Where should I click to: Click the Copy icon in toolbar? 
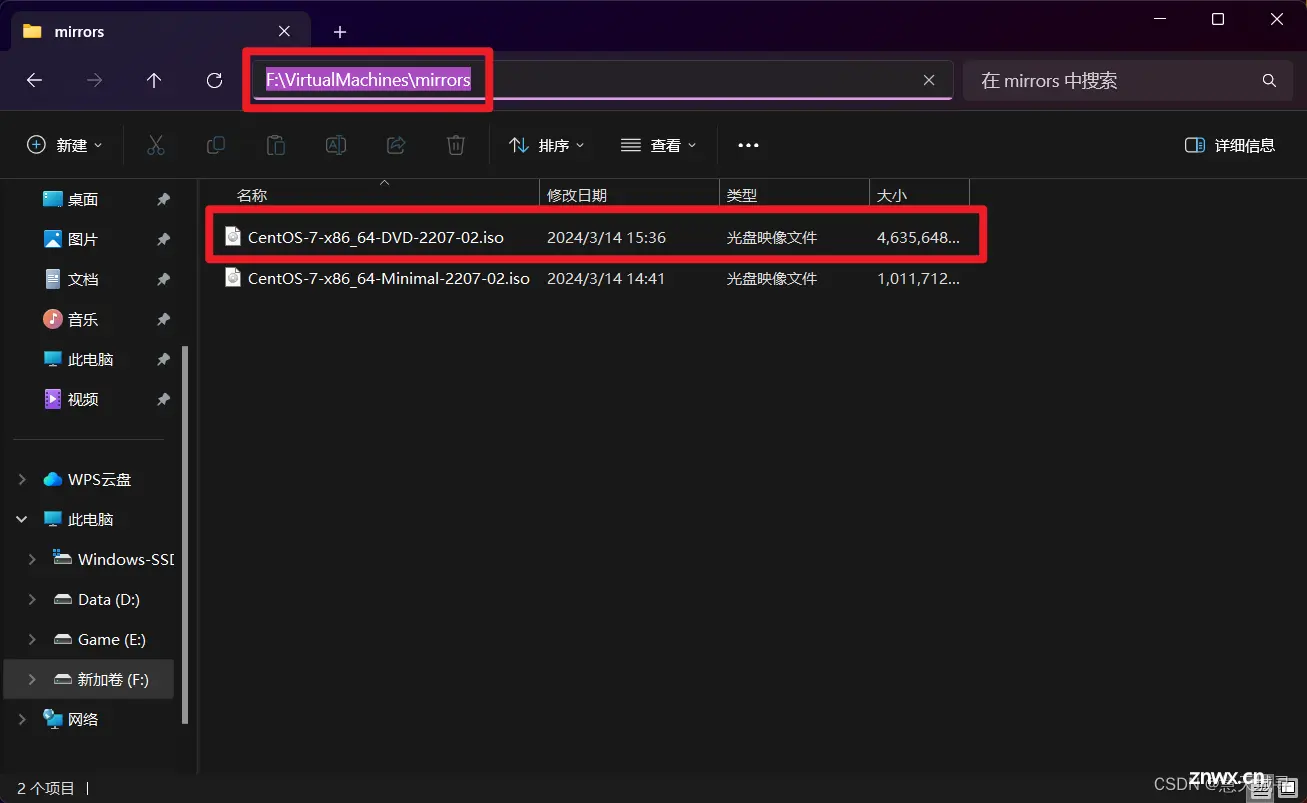[215, 145]
